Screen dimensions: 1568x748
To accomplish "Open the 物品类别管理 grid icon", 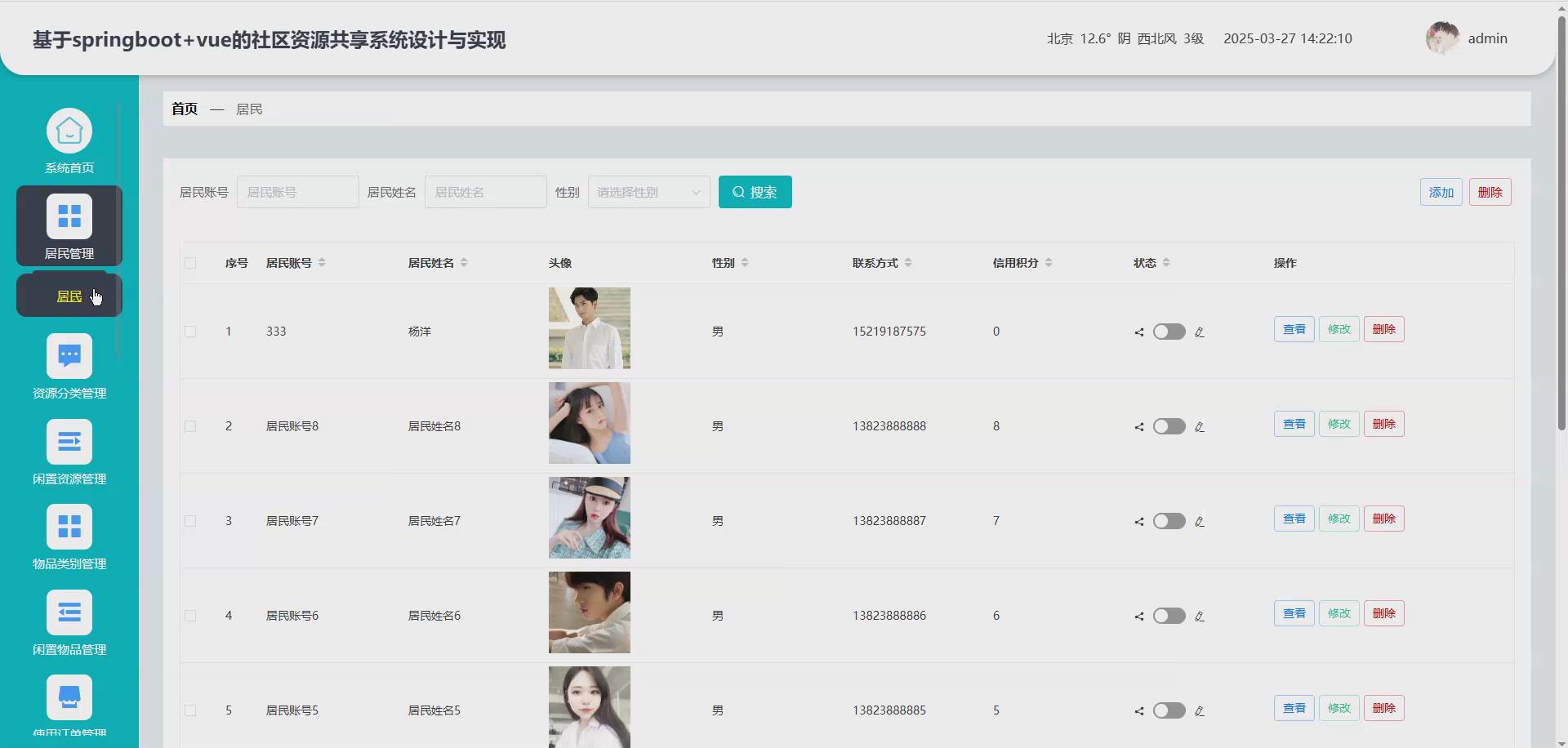I will [x=69, y=527].
